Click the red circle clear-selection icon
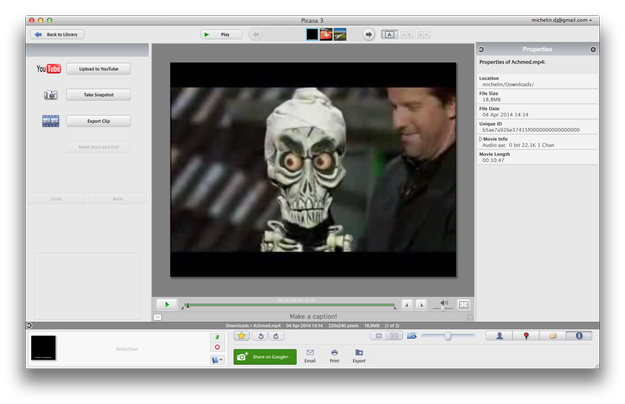 (x=217, y=347)
